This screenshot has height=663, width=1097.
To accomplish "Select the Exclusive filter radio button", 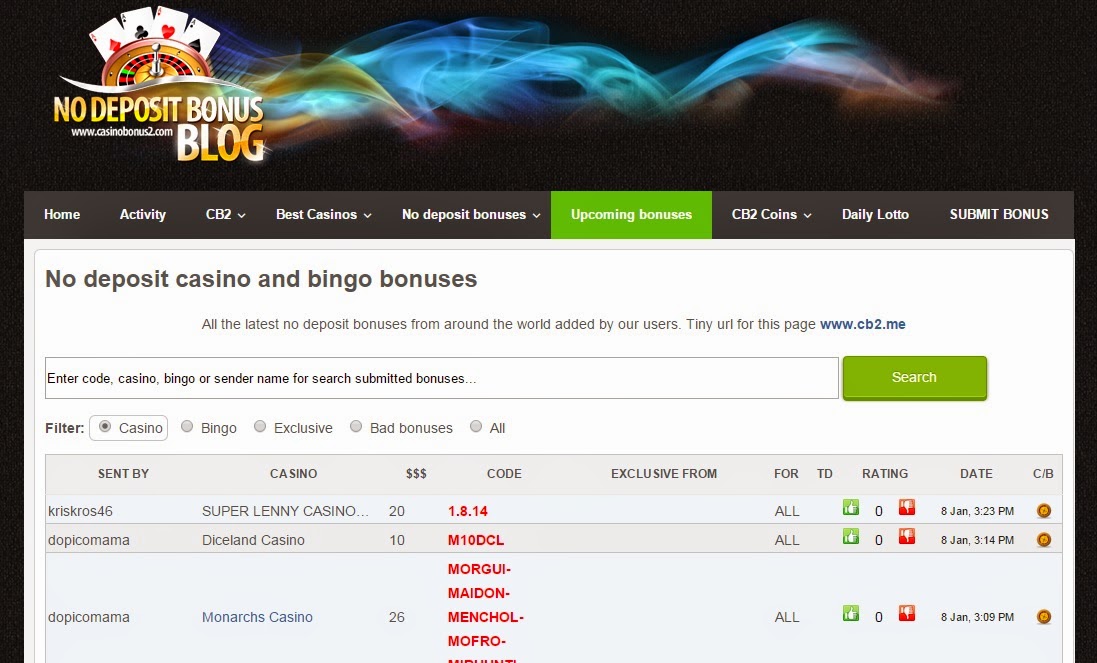I will (x=260, y=426).
